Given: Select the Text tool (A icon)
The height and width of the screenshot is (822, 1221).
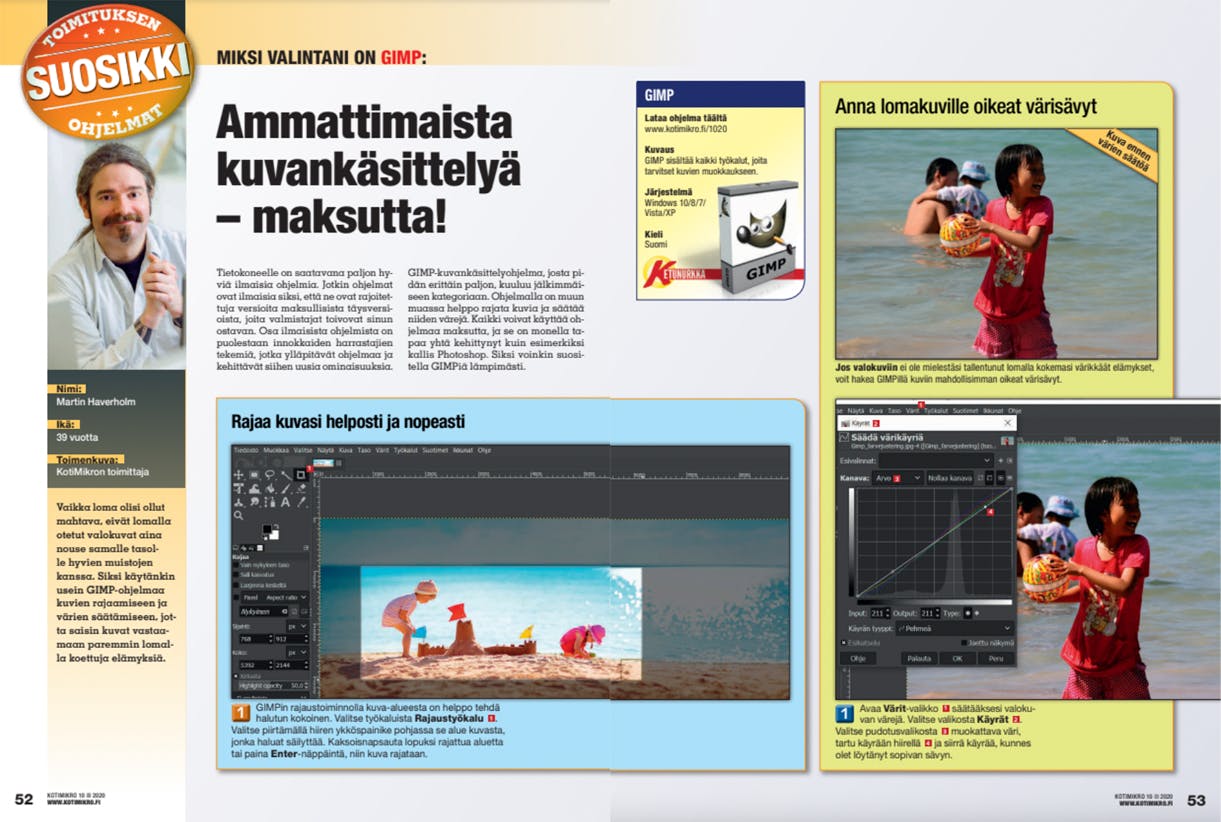Looking at the screenshot, I should tap(285, 502).
